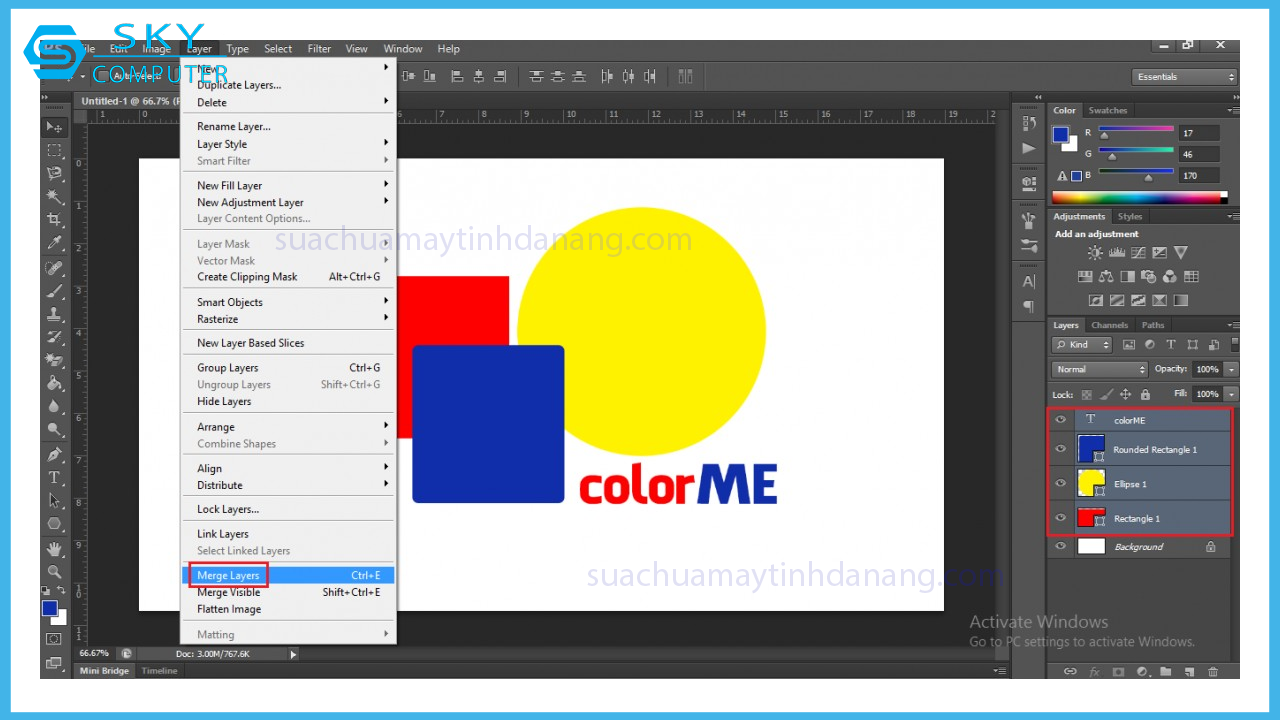This screenshot has width=1280, height=720.
Task: Open the Mini Bridge panel tab
Action: [105, 671]
